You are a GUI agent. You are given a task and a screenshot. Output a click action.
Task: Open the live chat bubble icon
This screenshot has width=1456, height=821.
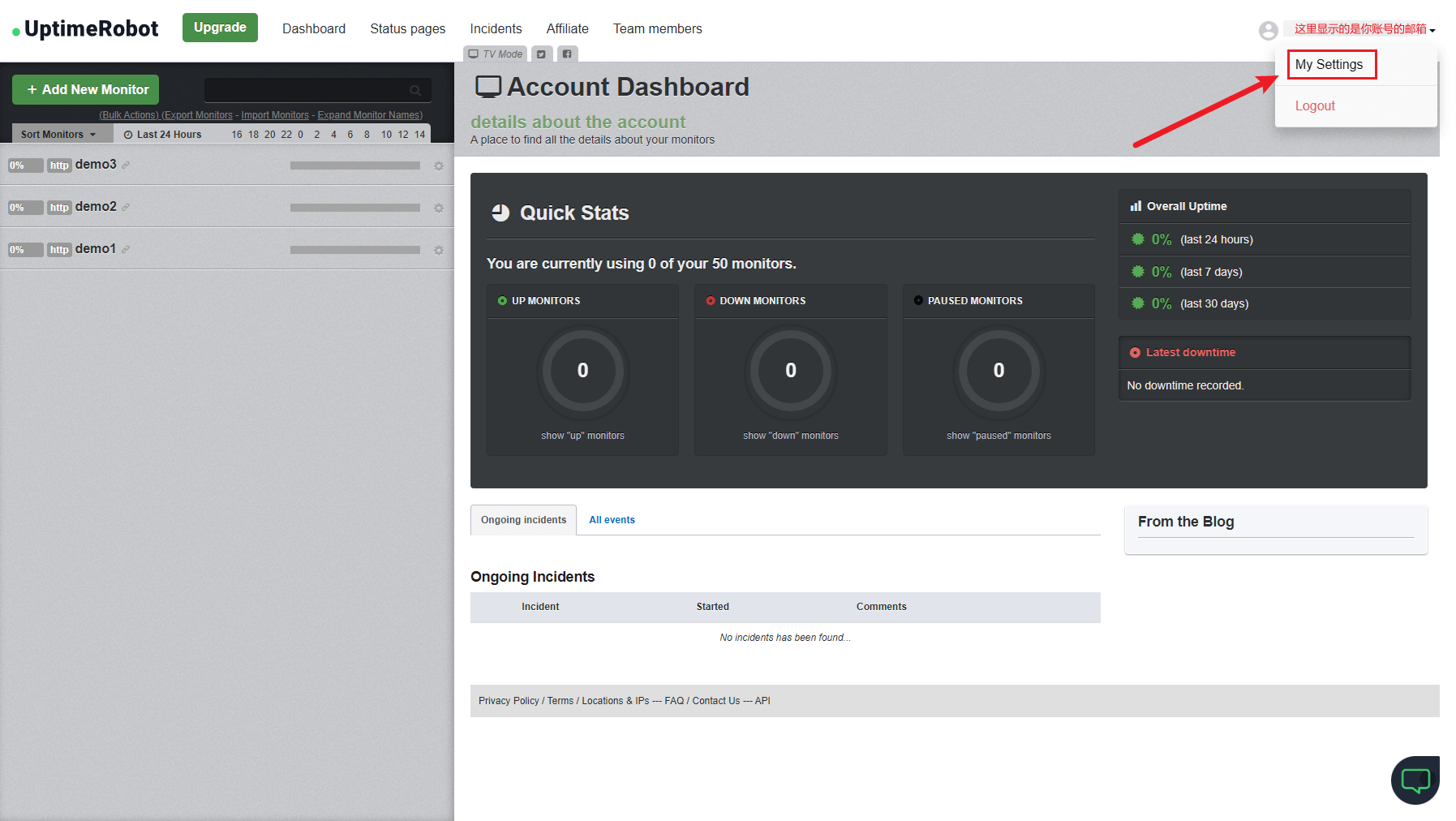click(1415, 780)
